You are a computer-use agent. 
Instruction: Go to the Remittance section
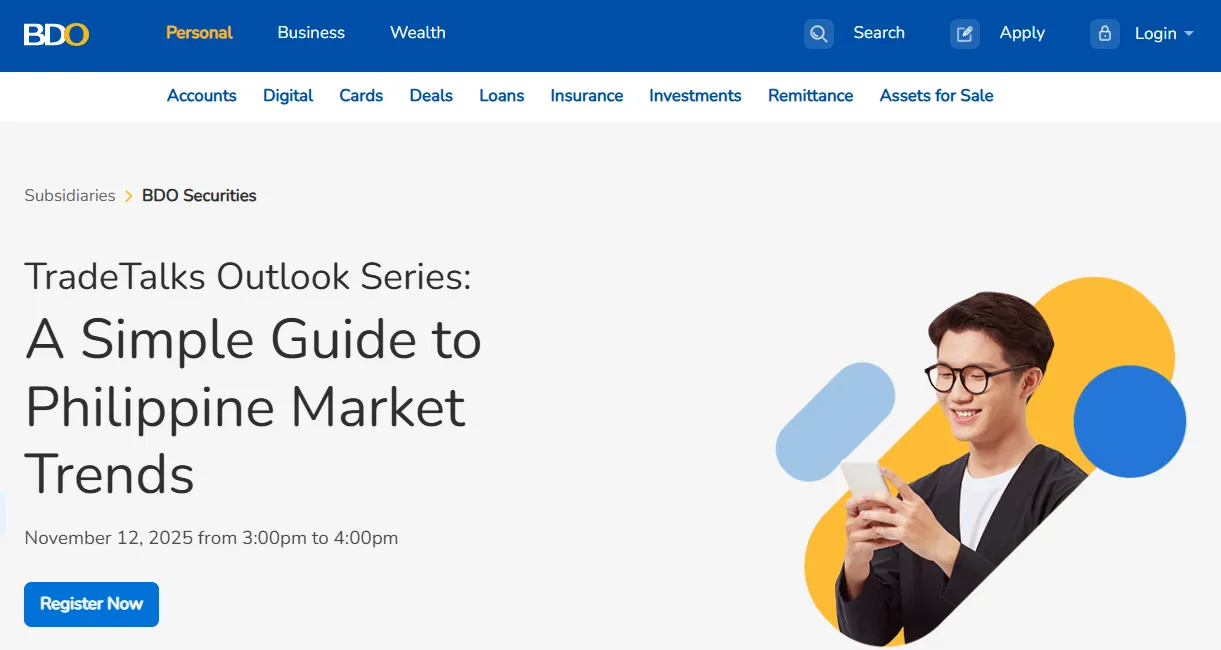(x=810, y=96)
